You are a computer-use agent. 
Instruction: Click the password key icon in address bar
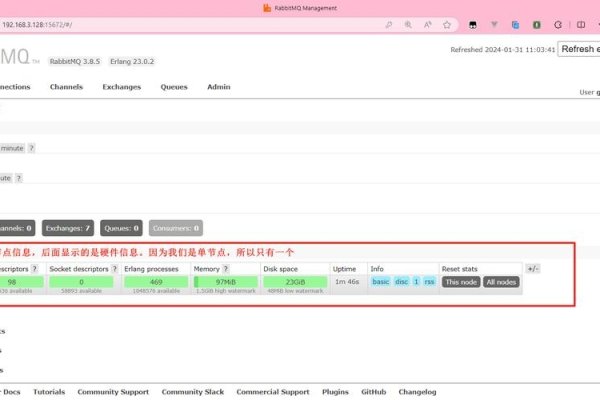click(389, 25)
